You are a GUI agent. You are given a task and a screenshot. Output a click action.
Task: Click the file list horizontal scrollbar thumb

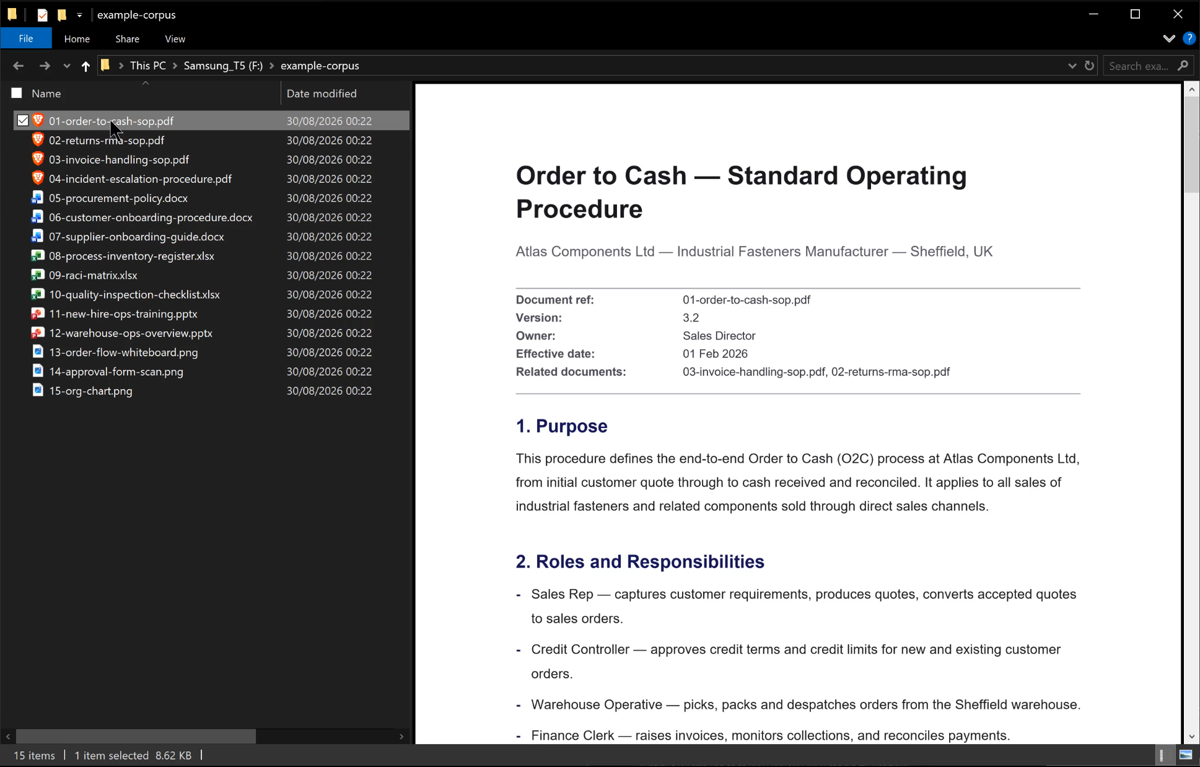tap(136, 736)
